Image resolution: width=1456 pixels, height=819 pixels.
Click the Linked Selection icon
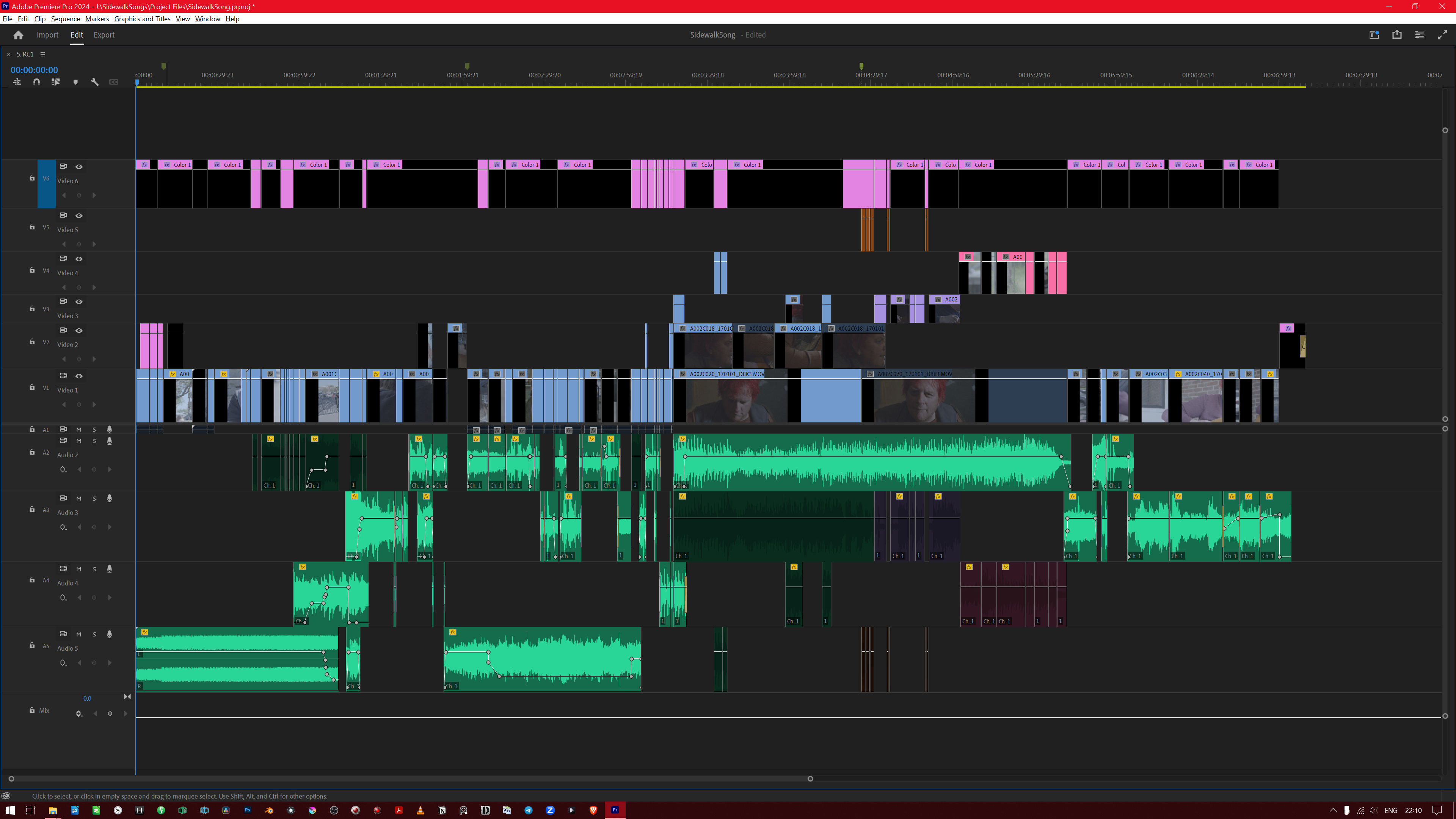(55, 82)
